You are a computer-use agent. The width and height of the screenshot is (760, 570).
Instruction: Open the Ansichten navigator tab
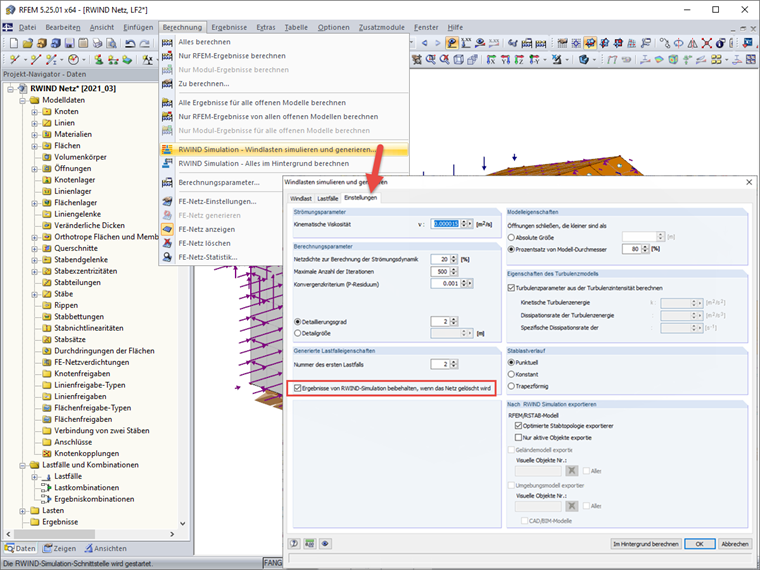point(106,548)
